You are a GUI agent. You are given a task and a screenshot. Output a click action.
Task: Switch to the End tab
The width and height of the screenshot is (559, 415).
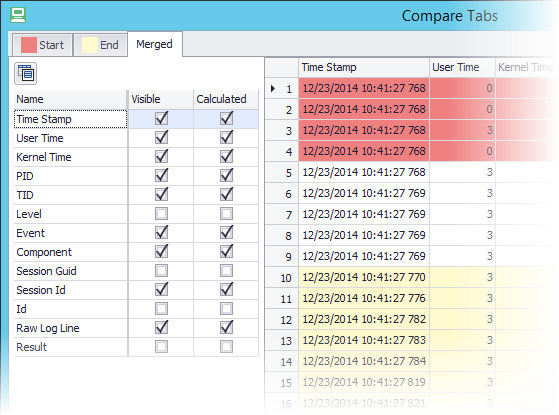tap(101, 45)
